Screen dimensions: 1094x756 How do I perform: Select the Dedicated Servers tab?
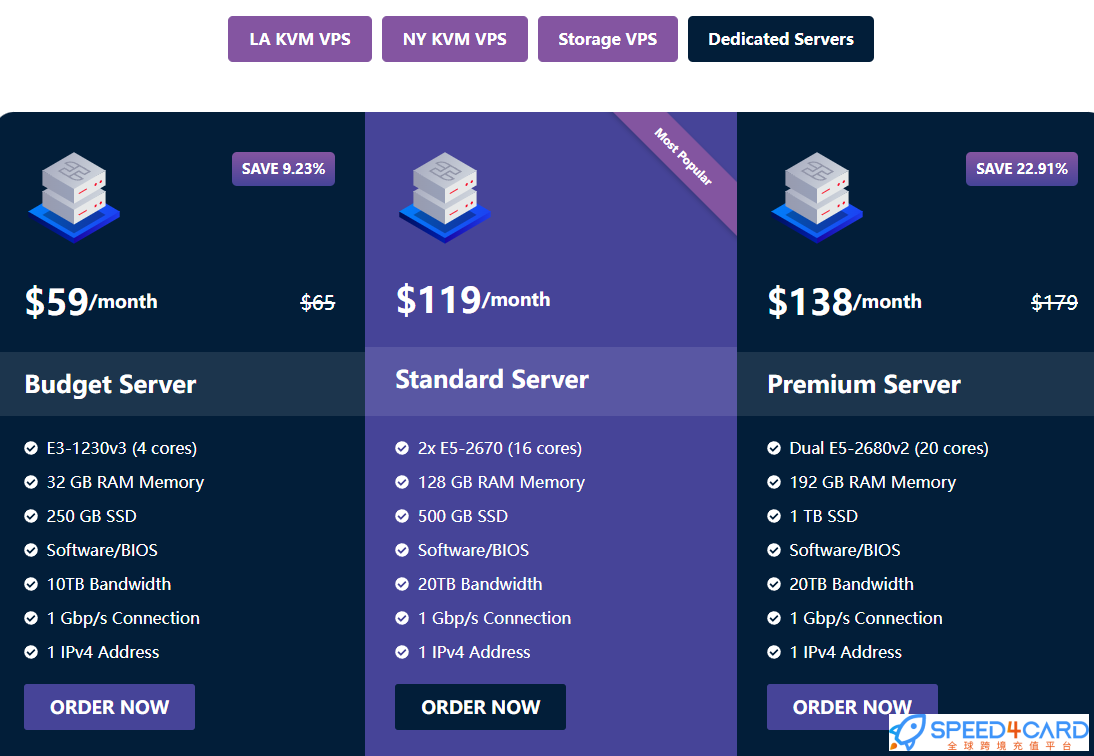780,39
